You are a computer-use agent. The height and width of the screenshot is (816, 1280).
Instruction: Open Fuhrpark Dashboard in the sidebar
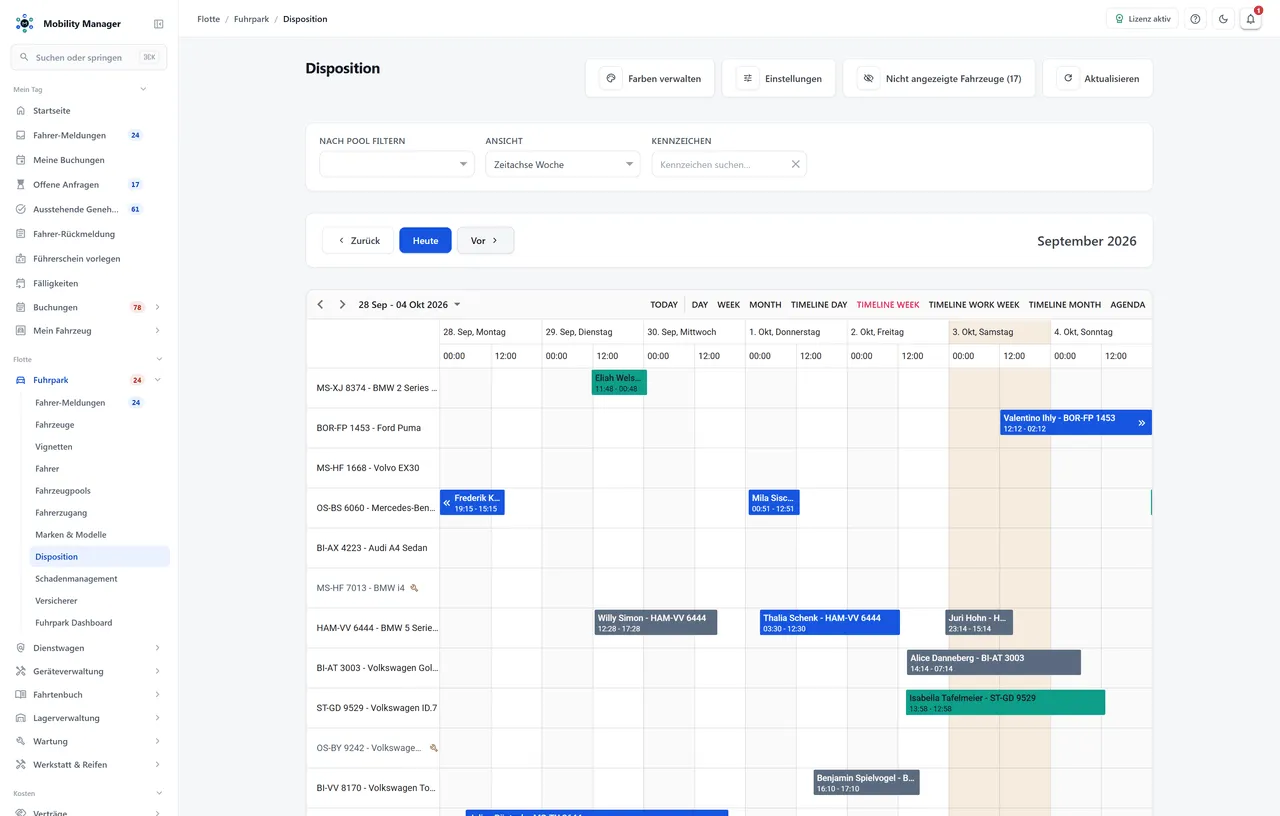[x=73, y=623]
